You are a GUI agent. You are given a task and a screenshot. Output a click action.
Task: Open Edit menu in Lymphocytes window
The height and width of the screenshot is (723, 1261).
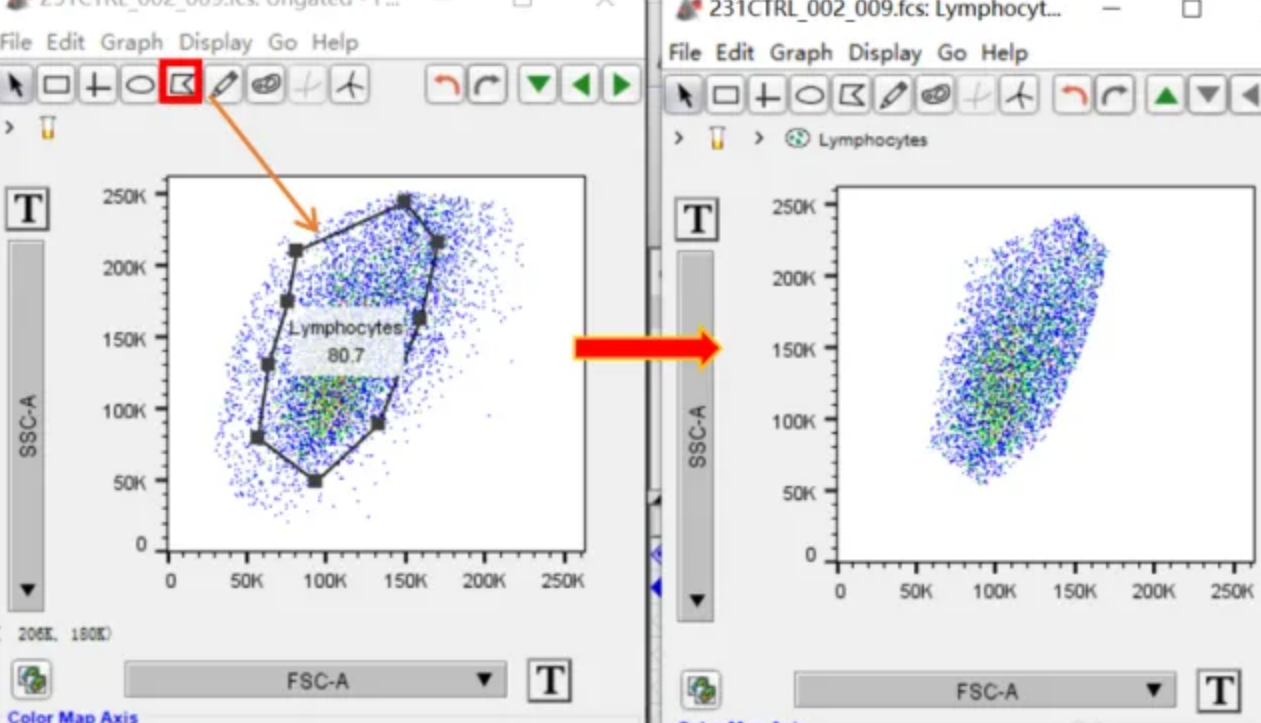(735, 52)
